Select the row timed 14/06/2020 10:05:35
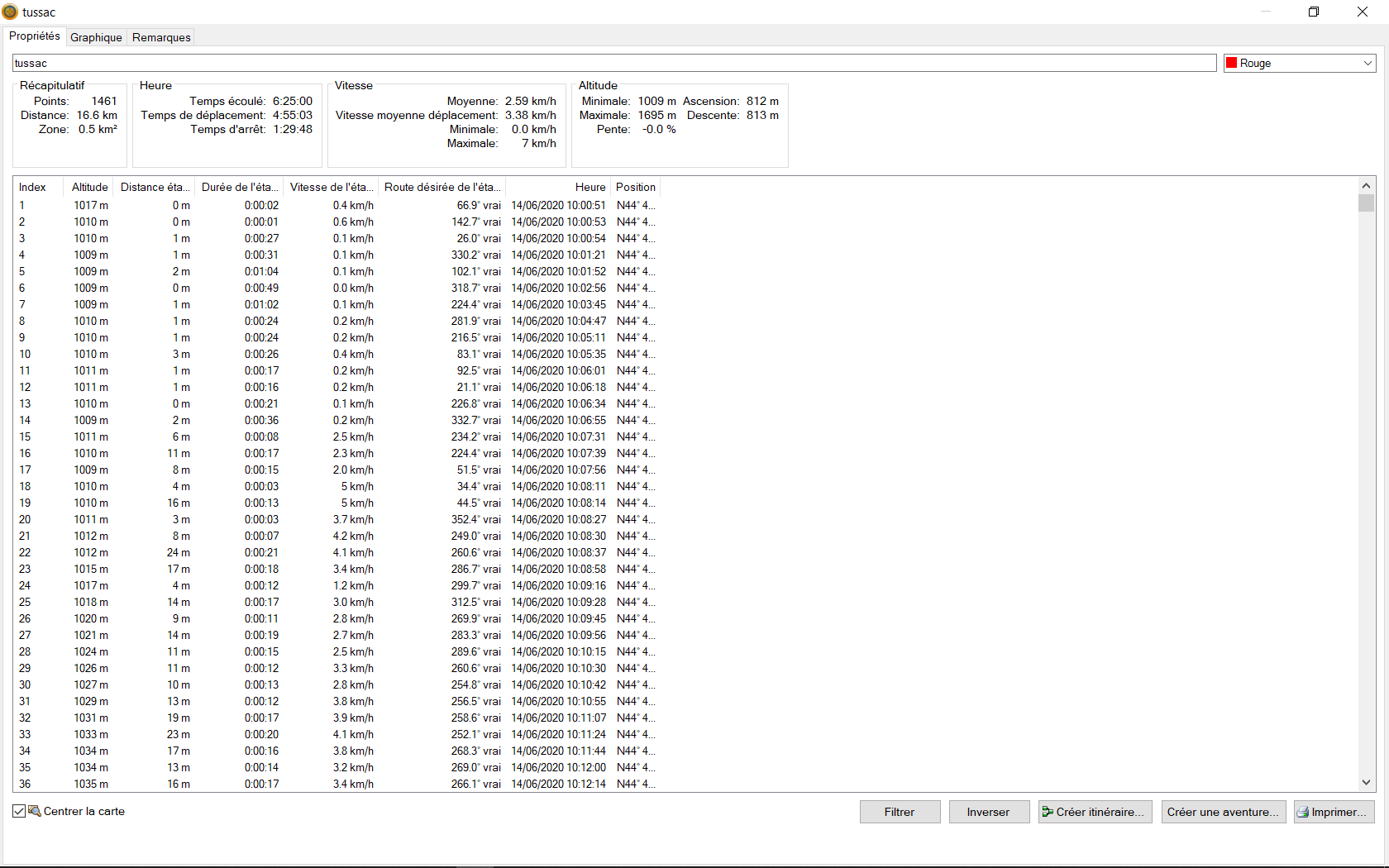1389x868 pixels. click(x=337, y=354)
